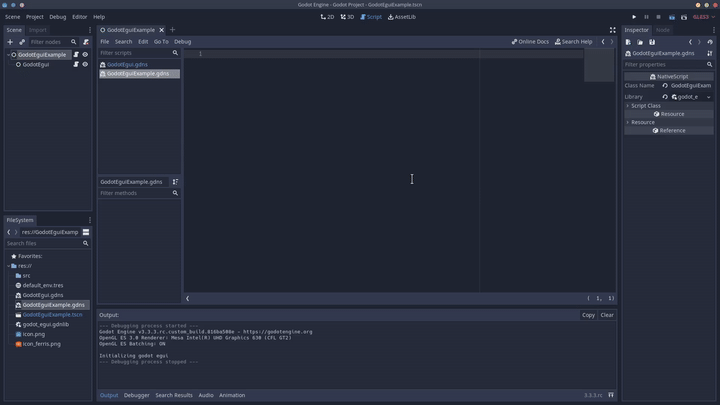
Task: Open the Search Results panel
Action: click(174, 395)
